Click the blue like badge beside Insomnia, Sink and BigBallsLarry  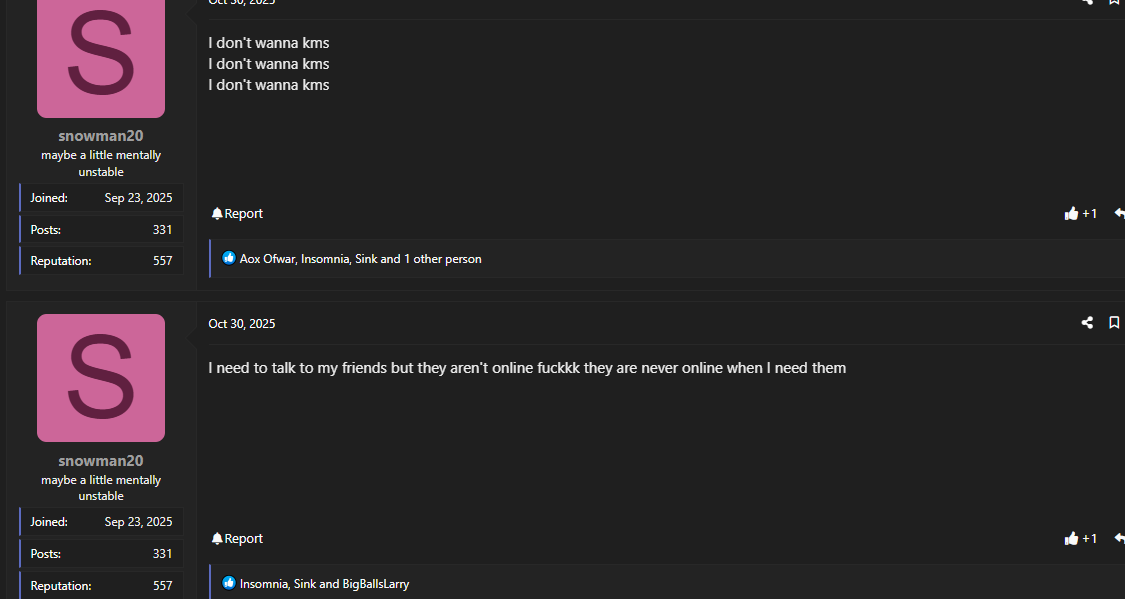229,583
